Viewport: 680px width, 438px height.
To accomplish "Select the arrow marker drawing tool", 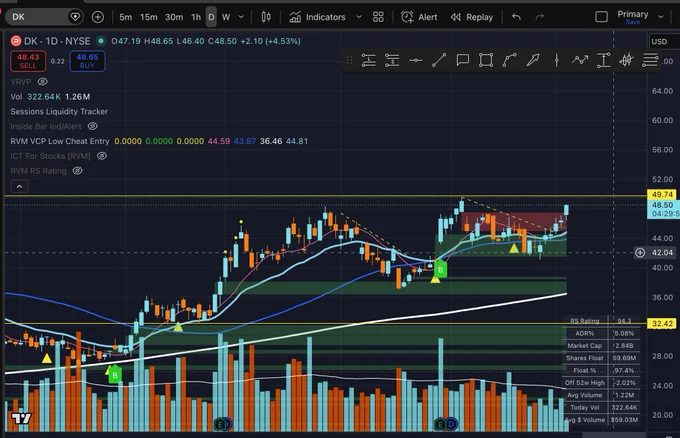I will (533, 60).
